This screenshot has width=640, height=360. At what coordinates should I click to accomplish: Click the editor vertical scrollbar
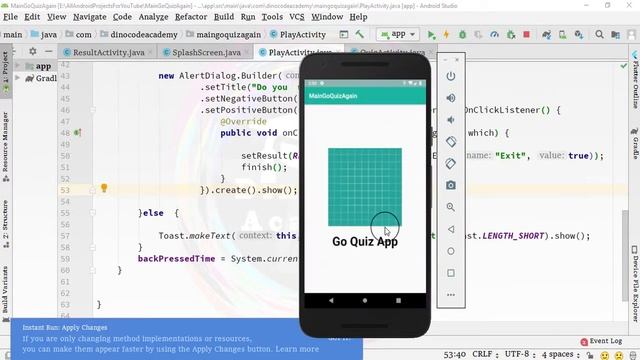point(625,255)
